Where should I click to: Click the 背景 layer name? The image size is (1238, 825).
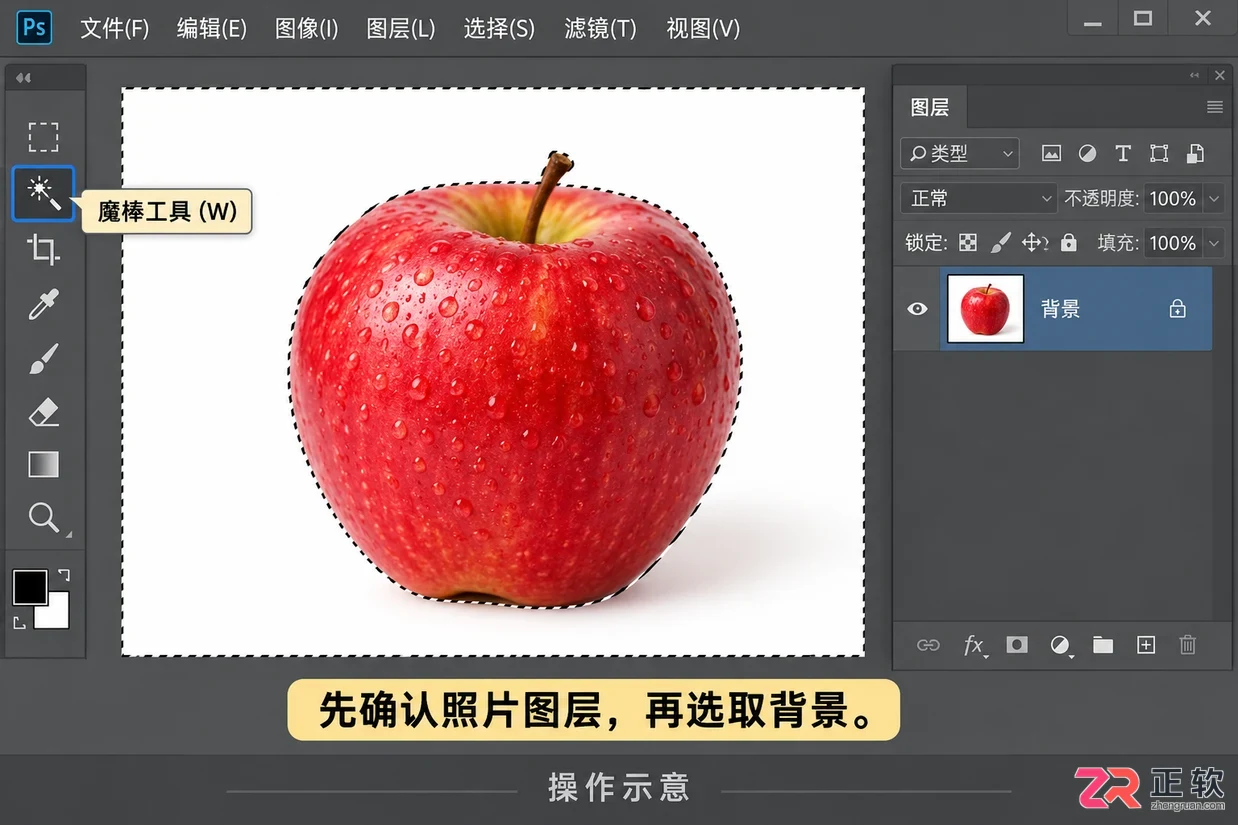(x=1061, y=309)
